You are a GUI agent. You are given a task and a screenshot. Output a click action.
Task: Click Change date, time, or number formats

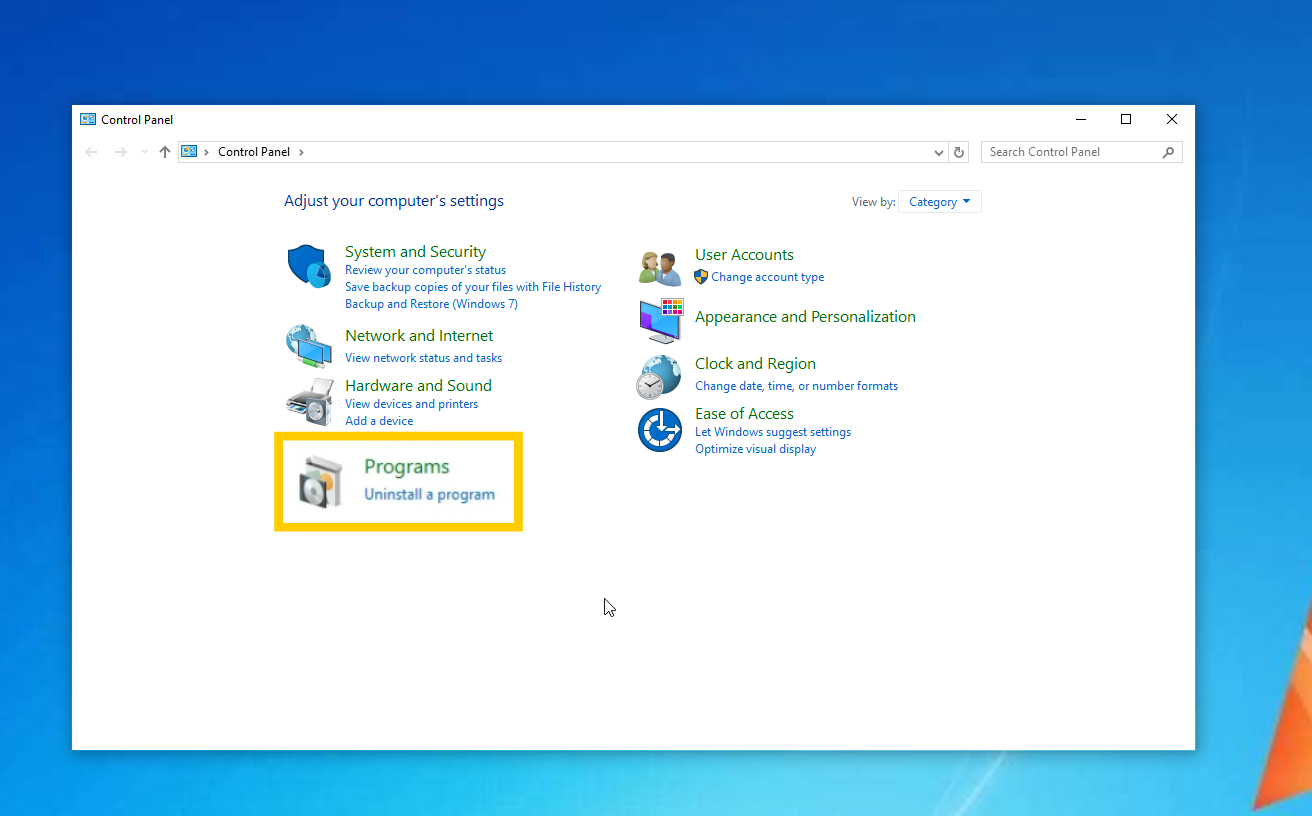796,386
